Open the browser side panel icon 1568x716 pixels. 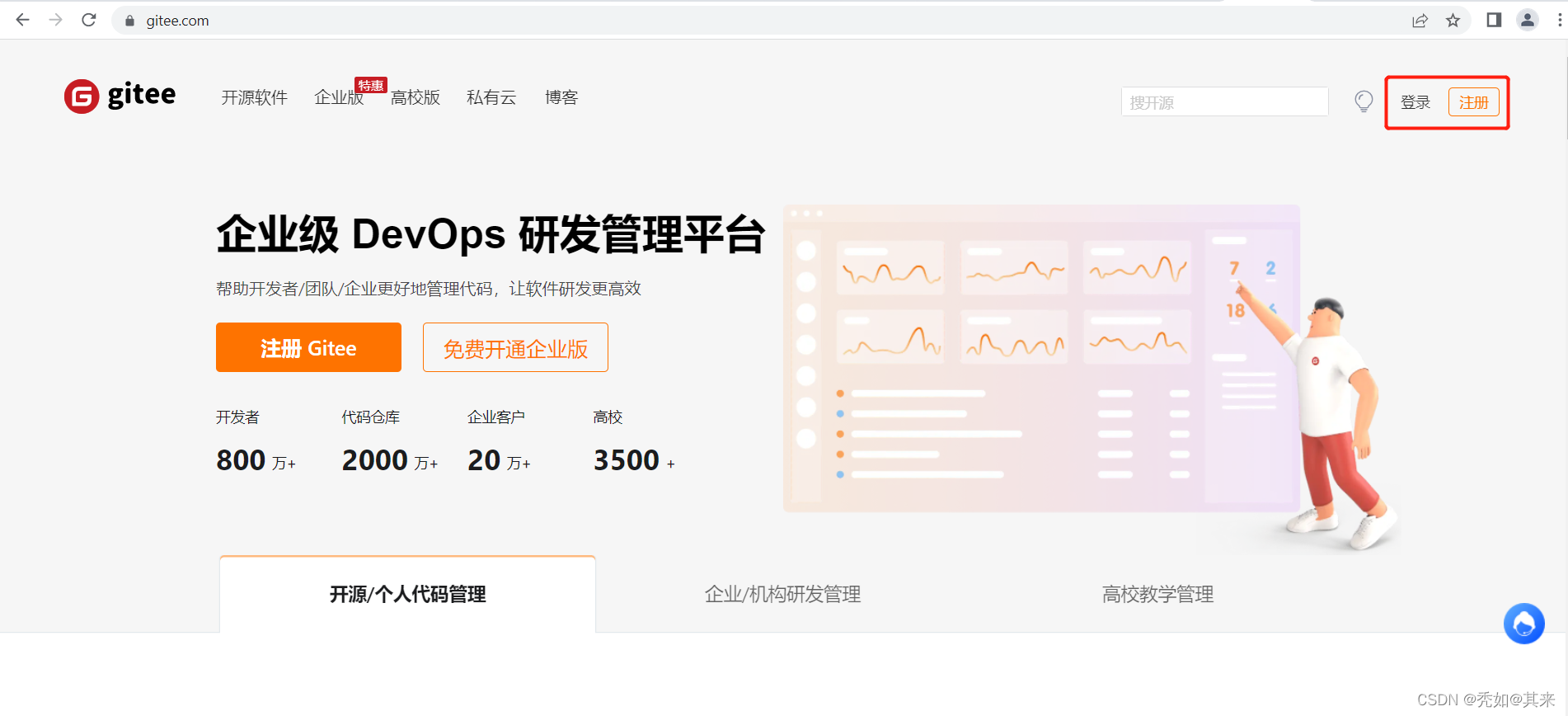point(1494,20)
